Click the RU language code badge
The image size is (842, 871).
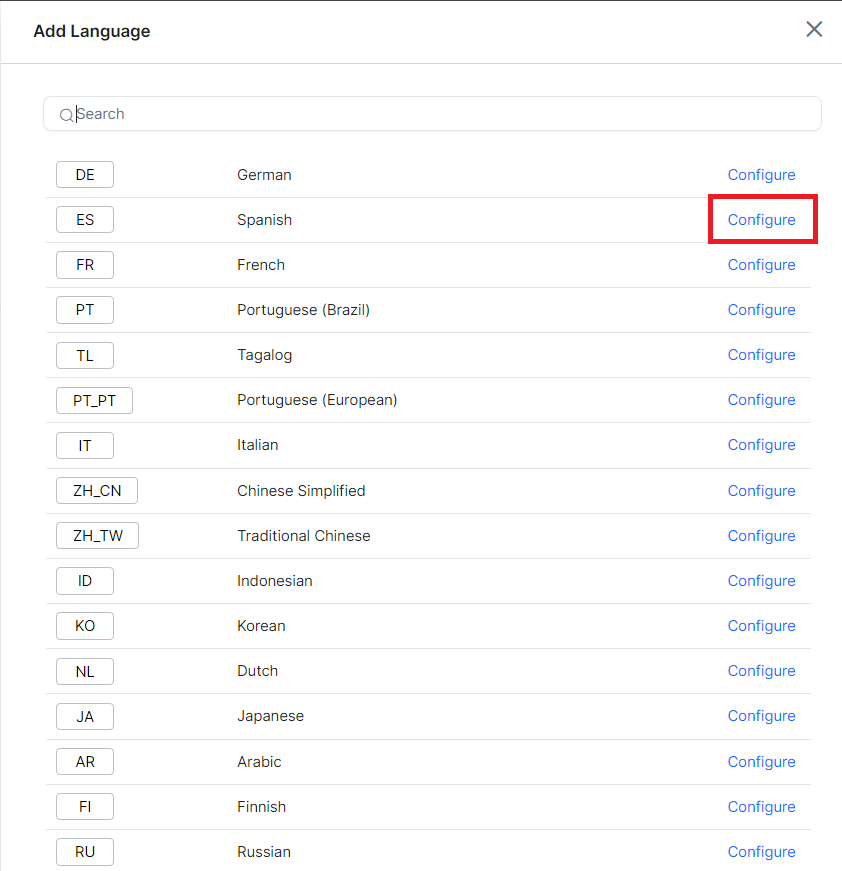85,852
